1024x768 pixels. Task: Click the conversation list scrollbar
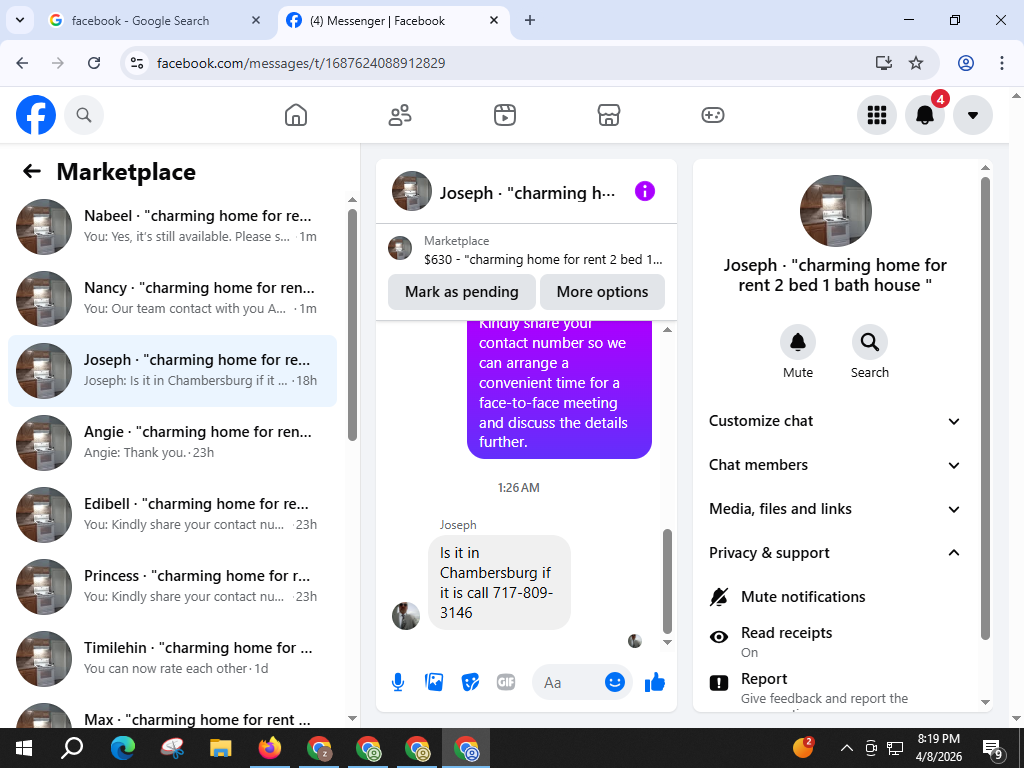click(x=353, y=325)
